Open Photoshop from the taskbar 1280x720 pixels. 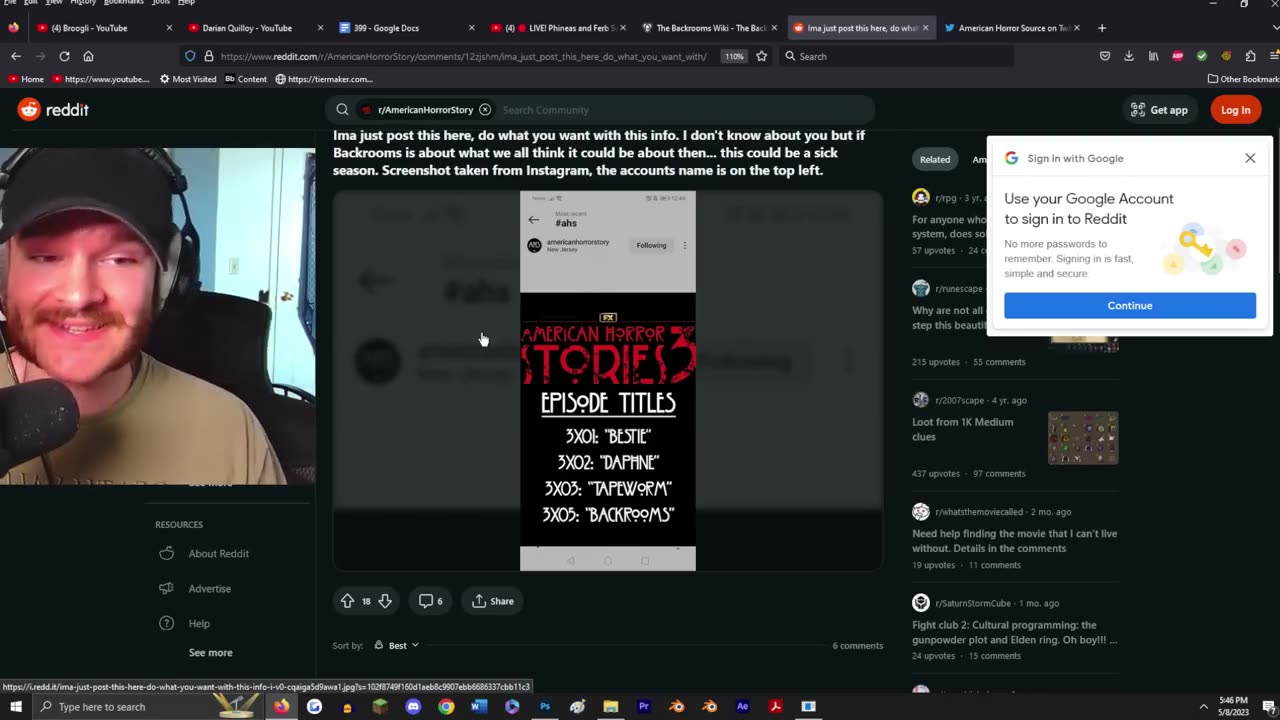[545, 707]
